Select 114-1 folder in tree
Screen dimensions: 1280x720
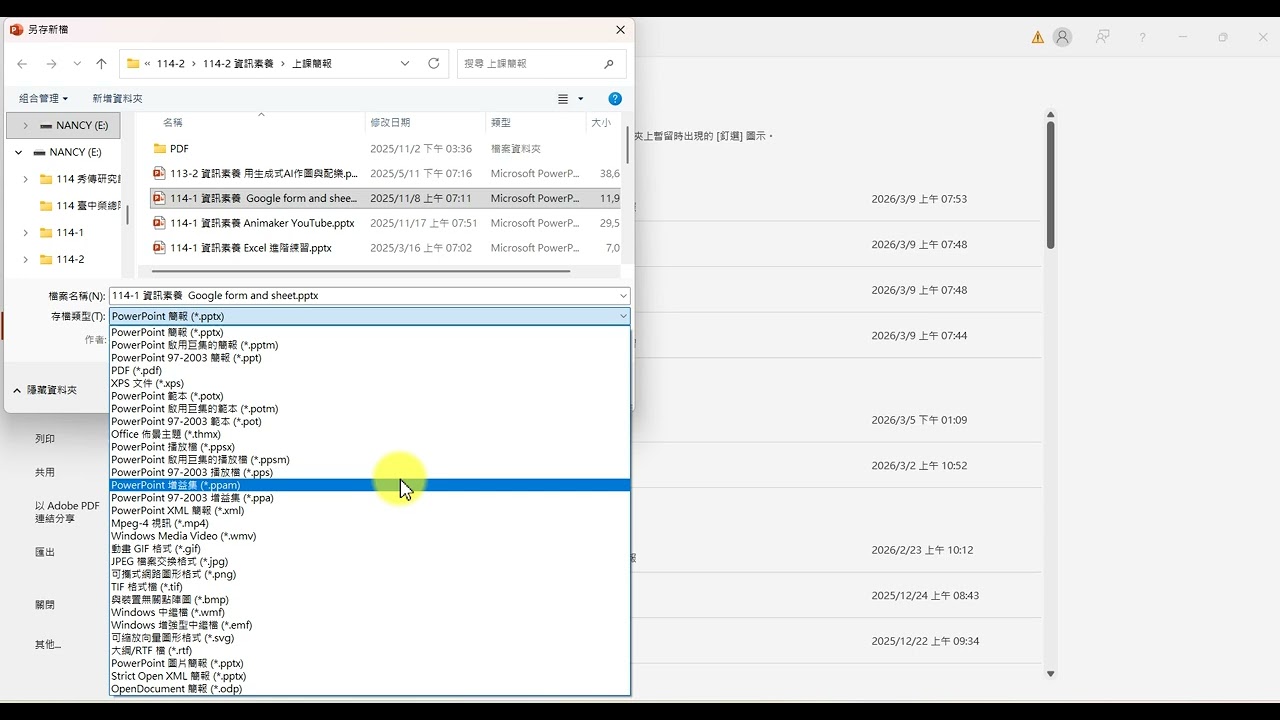[62, 232]
